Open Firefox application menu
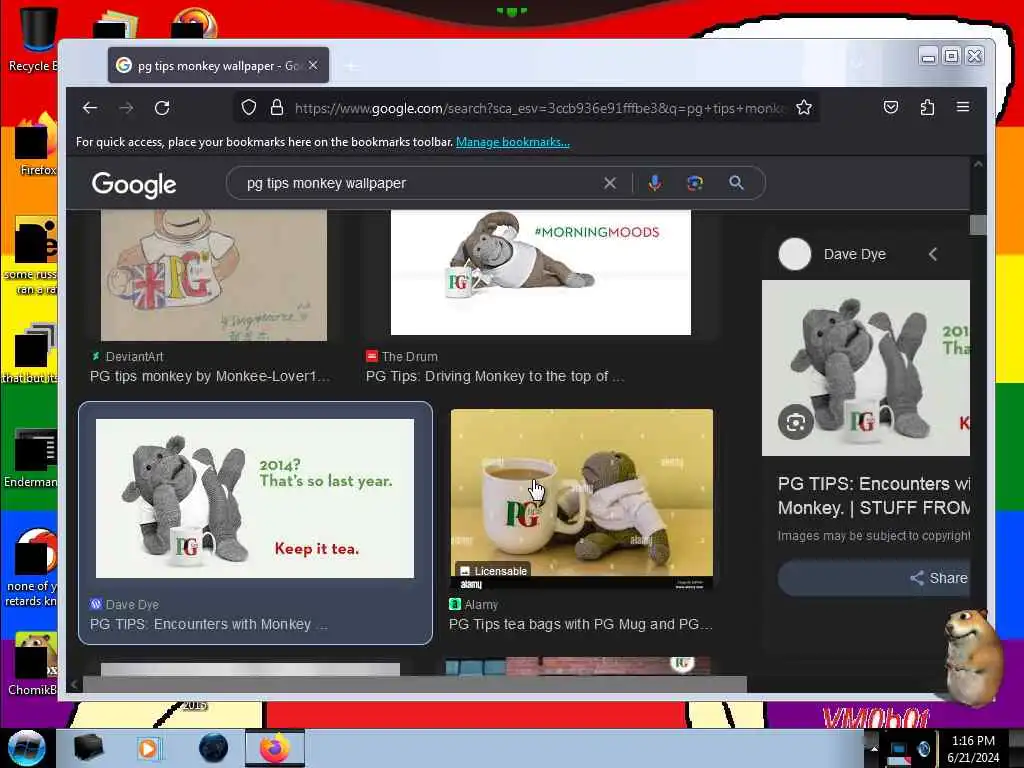 pyautogui.click(x=963, y=107)
